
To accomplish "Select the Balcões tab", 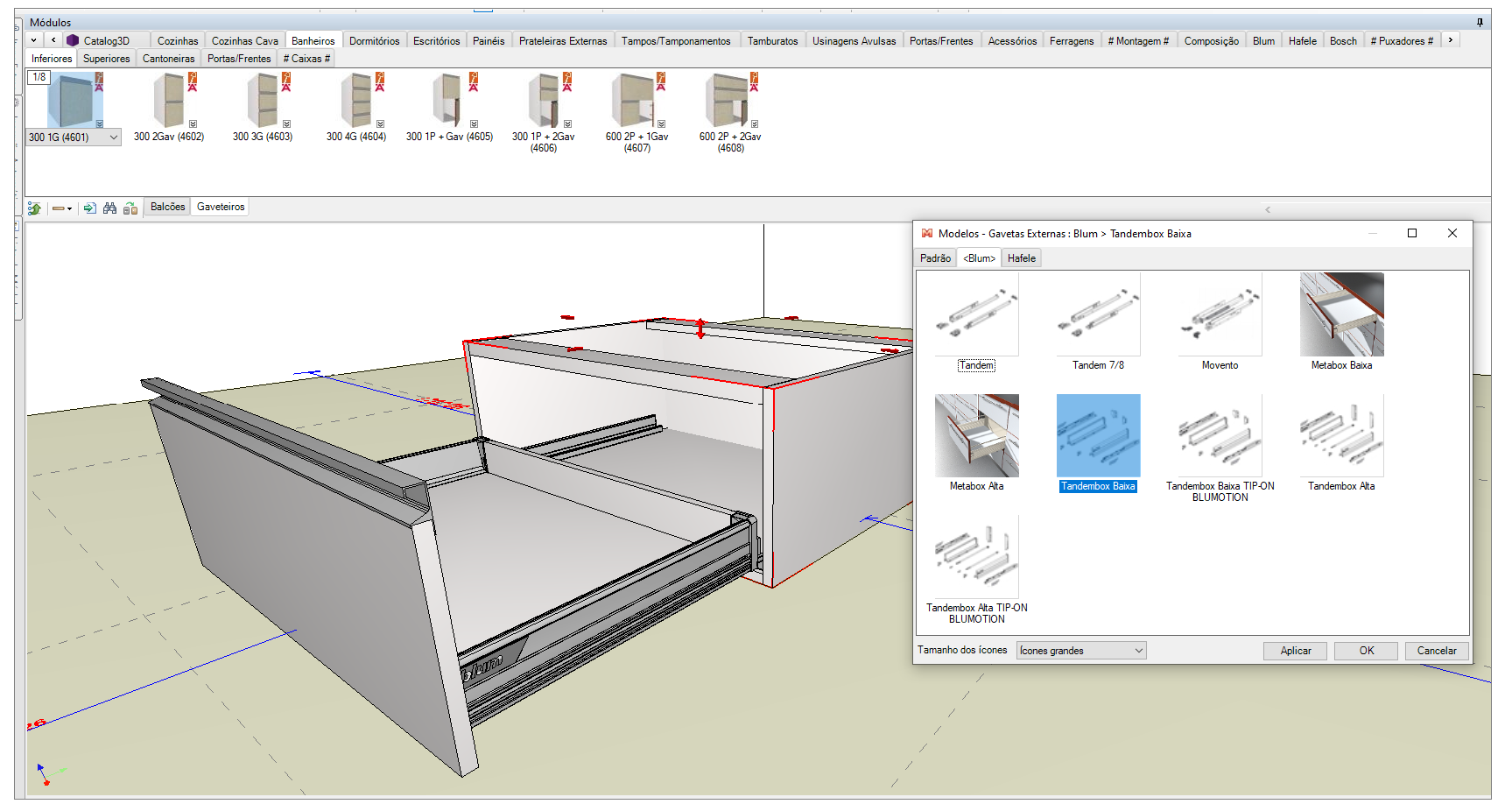I will click(x=167, y=207).
